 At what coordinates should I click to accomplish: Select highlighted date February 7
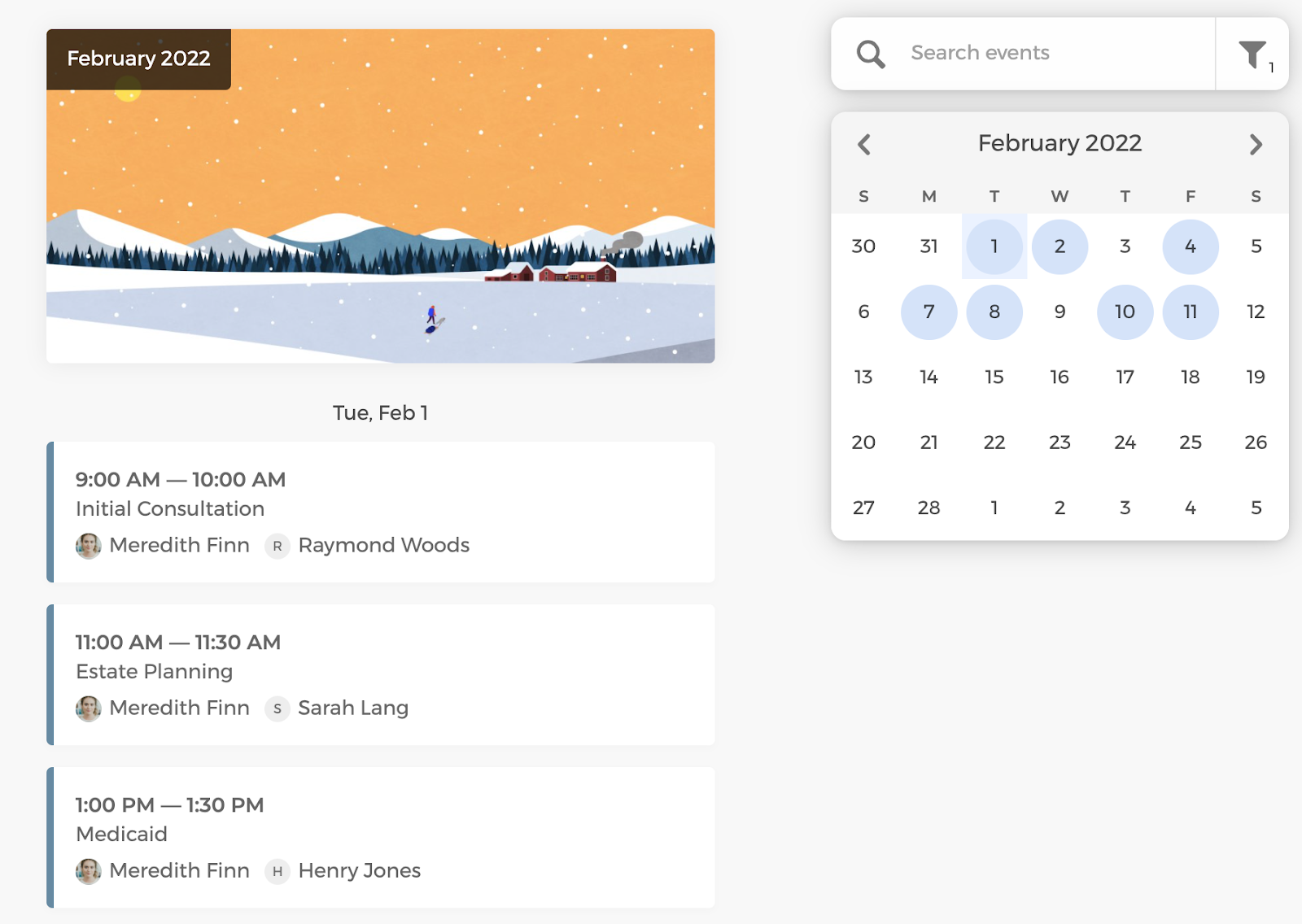pos(928,312)
